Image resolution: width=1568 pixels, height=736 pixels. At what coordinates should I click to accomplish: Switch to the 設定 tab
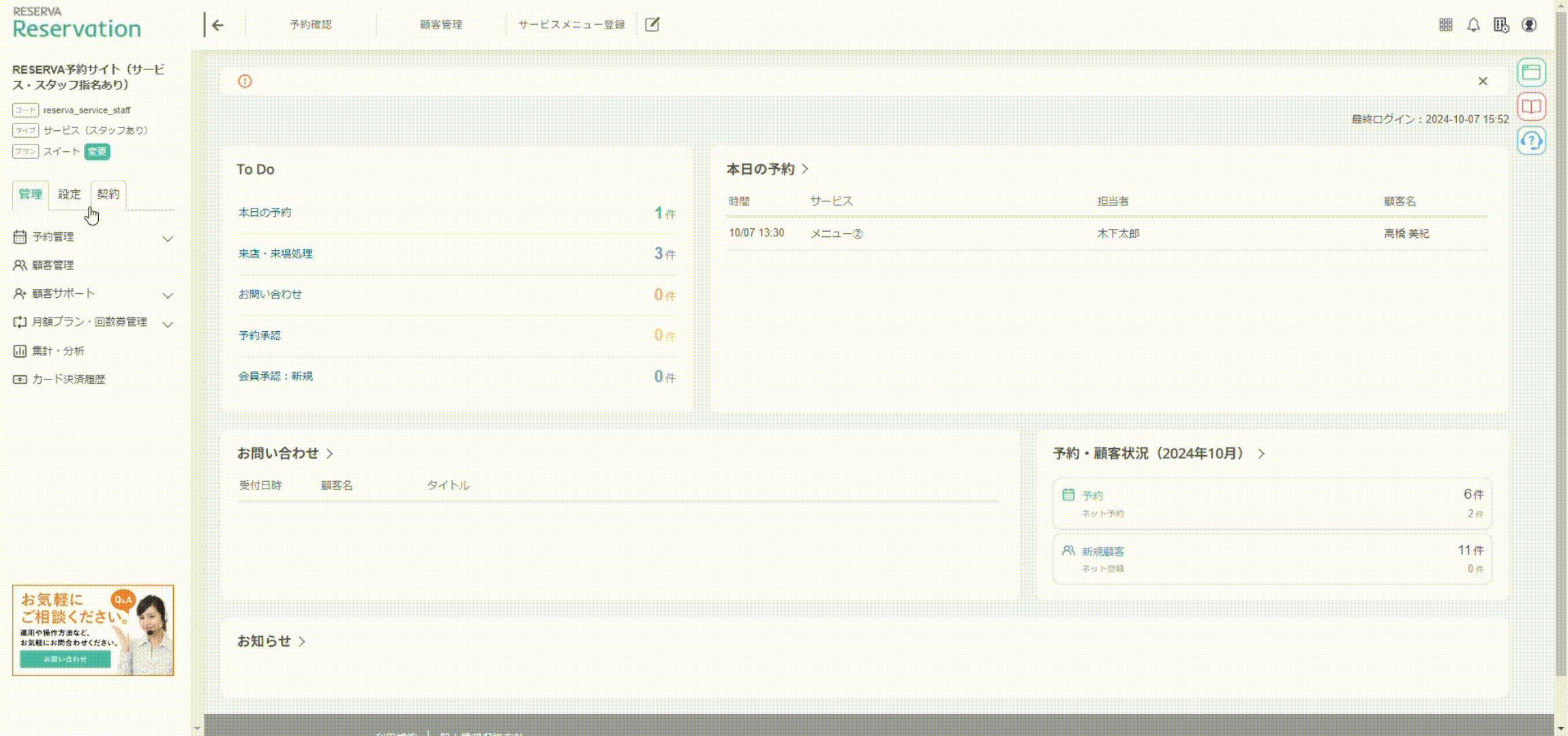70,194
